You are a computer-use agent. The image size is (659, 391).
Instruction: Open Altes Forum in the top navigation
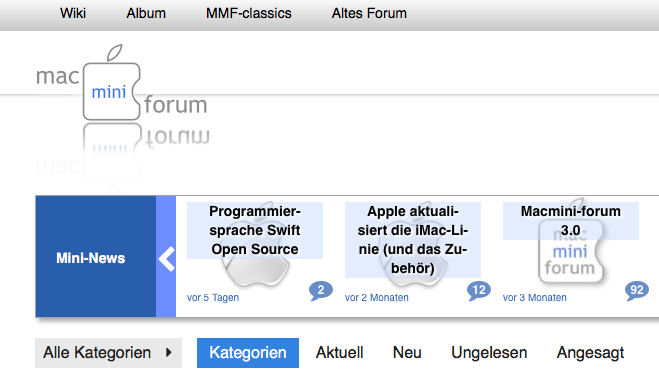369,13
